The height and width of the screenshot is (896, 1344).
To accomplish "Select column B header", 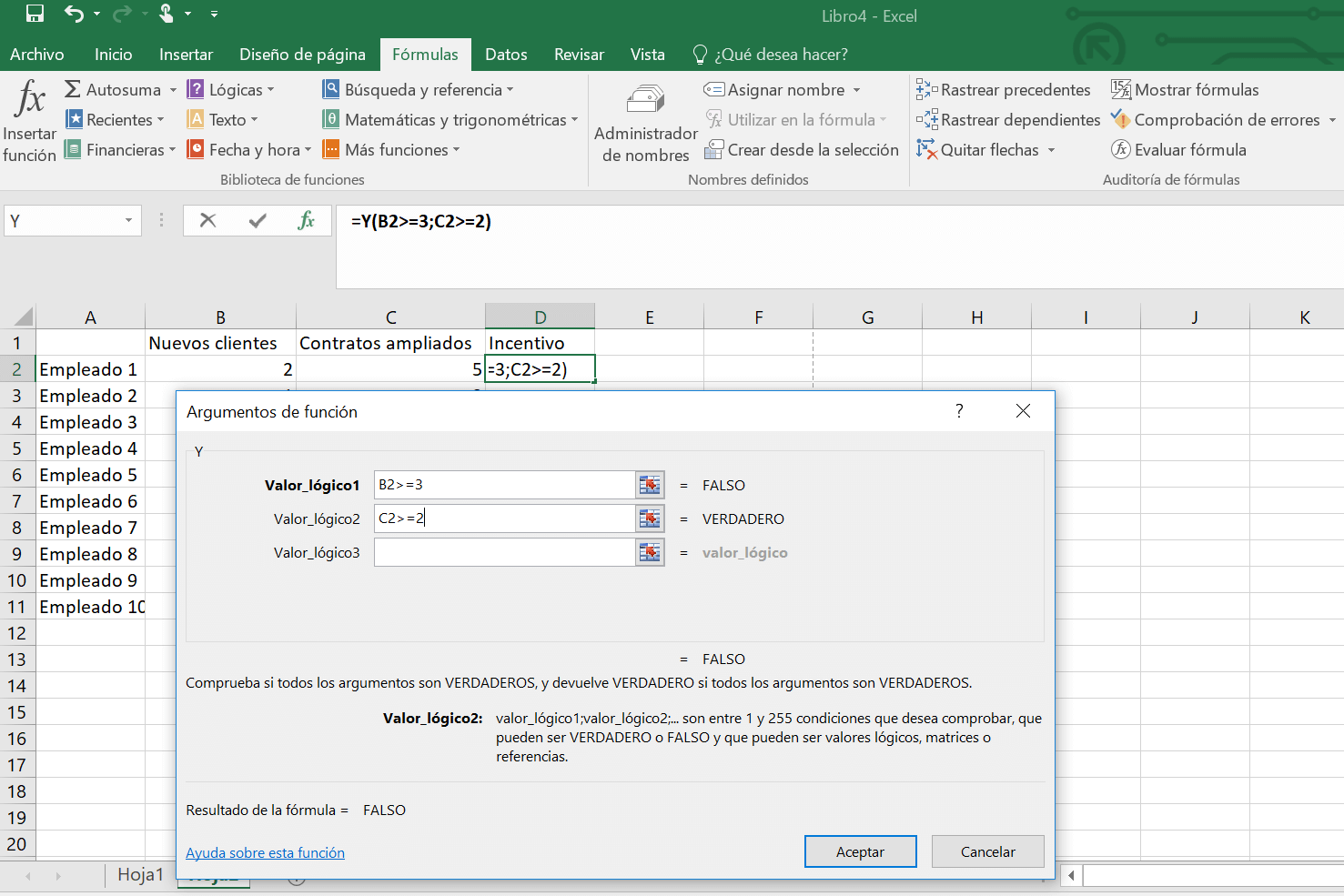I will tap(220, 317).
